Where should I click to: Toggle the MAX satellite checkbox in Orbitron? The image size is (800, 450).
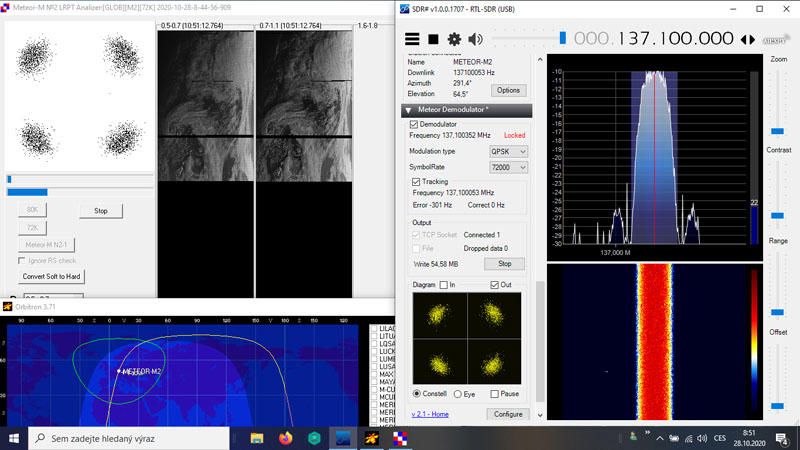pos(374,374)
